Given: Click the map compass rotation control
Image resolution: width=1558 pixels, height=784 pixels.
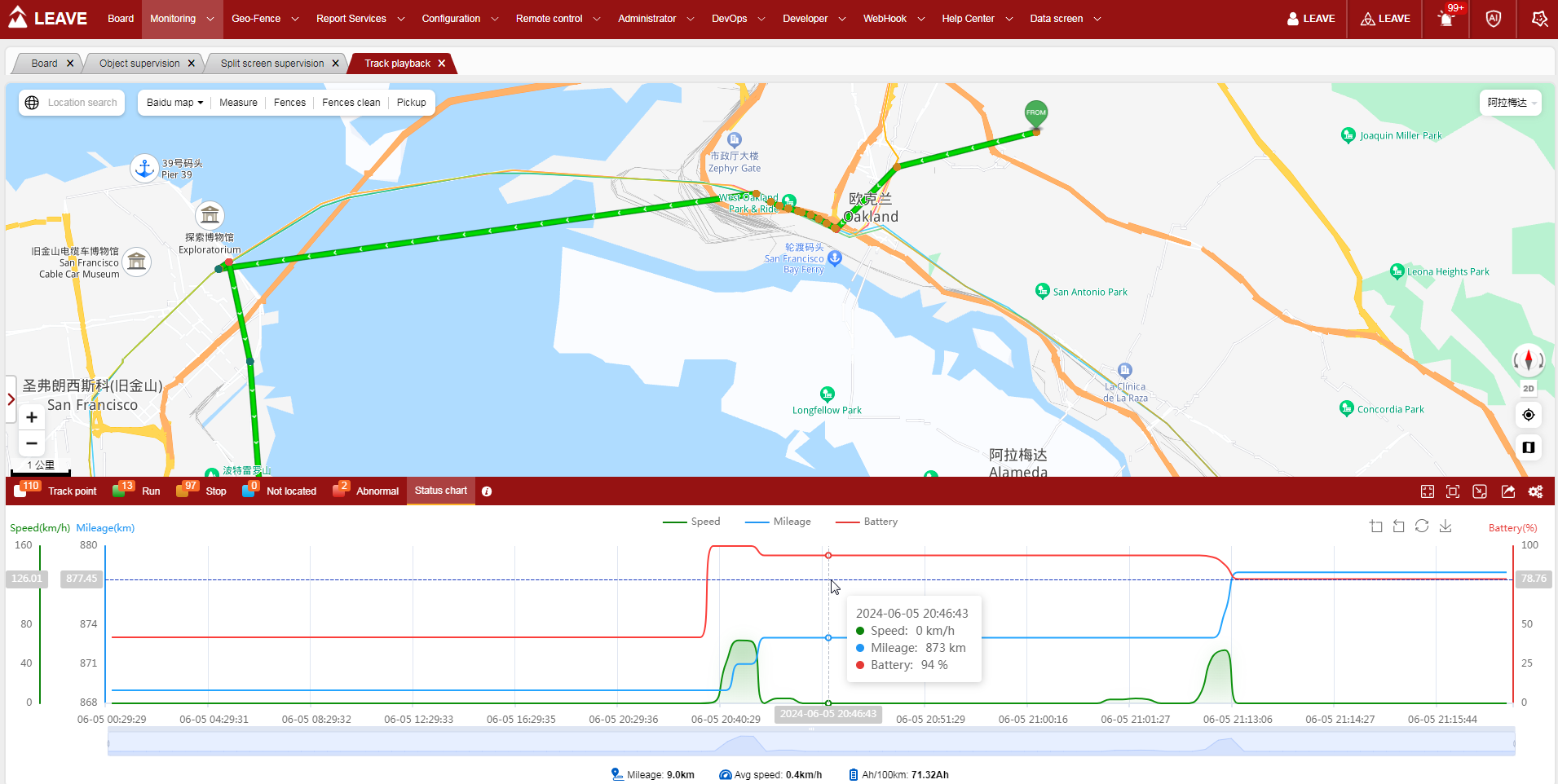Looking at the screenshot, I should (1528, 359).
